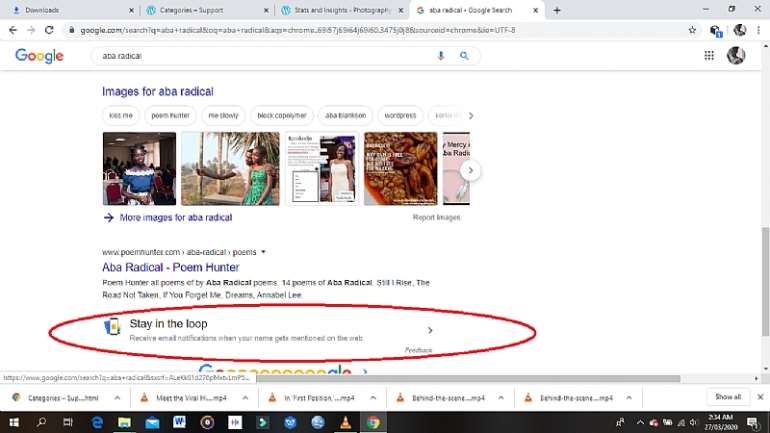Select the 'kiss me' image chip
770x433 pixels.
click(121, 115)
